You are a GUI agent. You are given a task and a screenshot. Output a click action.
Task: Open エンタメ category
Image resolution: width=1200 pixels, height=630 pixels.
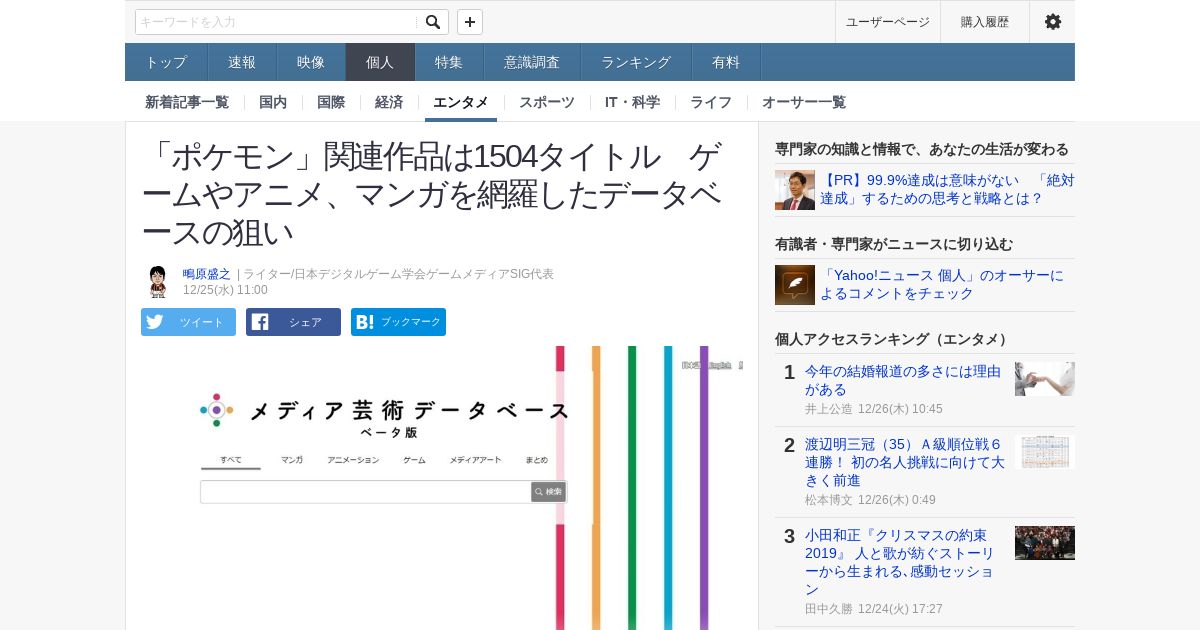click(461, 102)
